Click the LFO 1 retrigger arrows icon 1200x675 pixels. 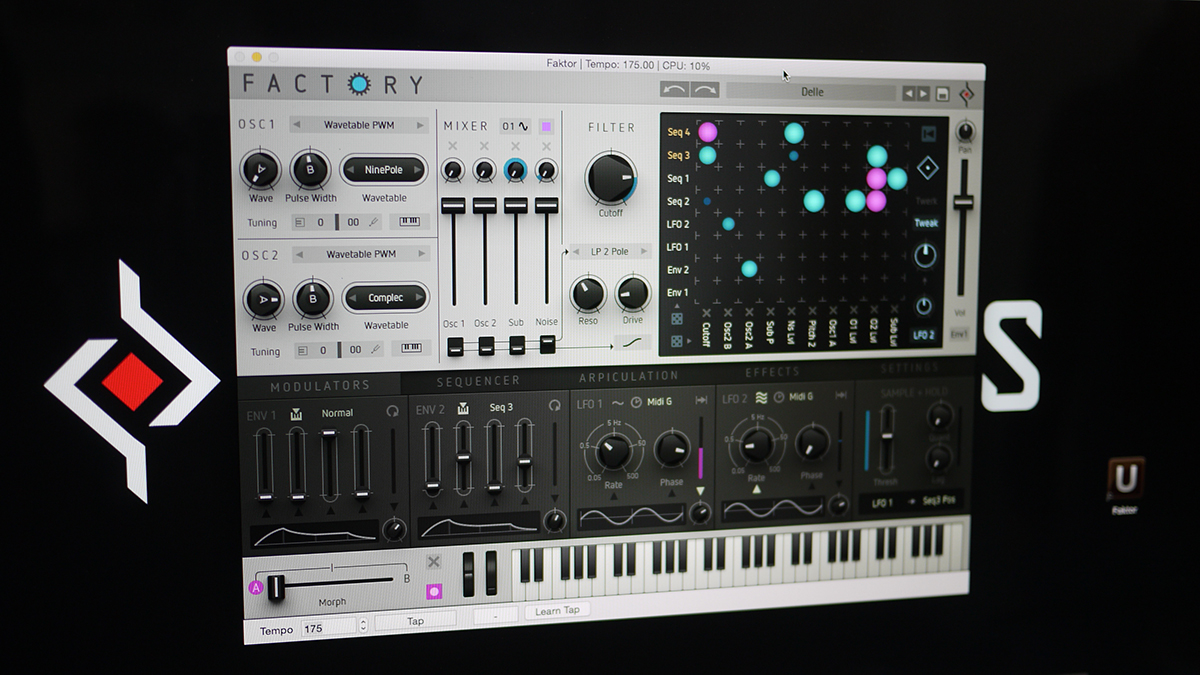(x=702, y=400)
